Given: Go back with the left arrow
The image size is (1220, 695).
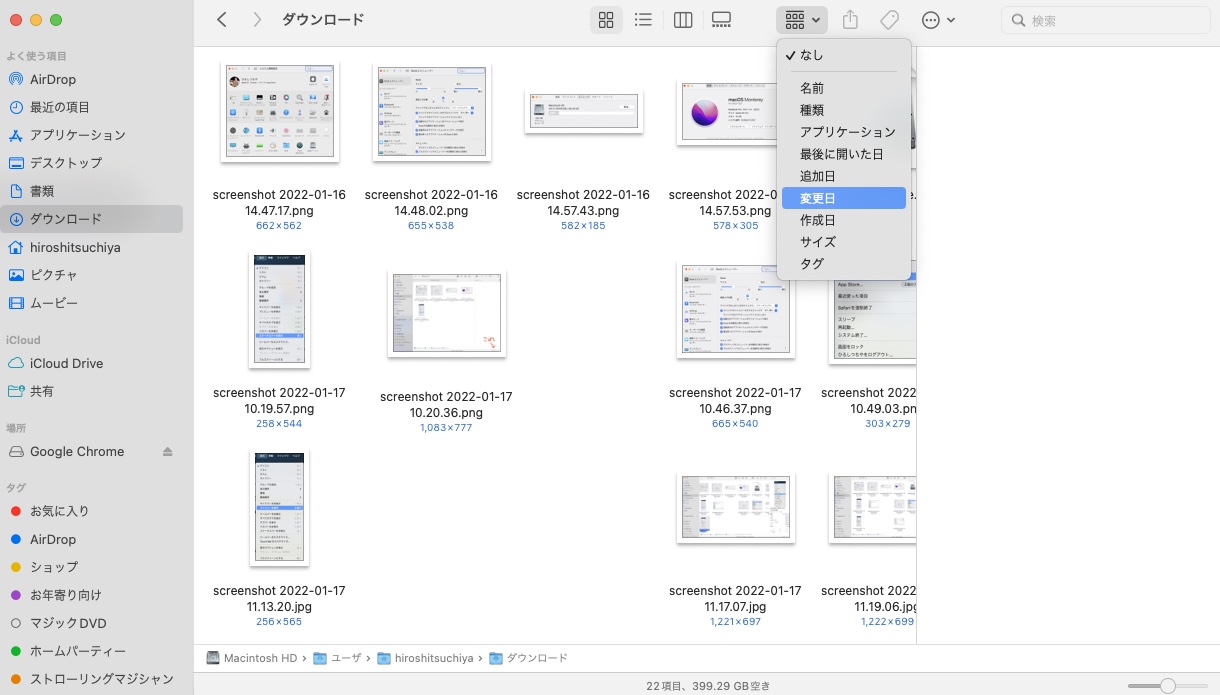Looking at the screenshot, I should pos(222,20).
